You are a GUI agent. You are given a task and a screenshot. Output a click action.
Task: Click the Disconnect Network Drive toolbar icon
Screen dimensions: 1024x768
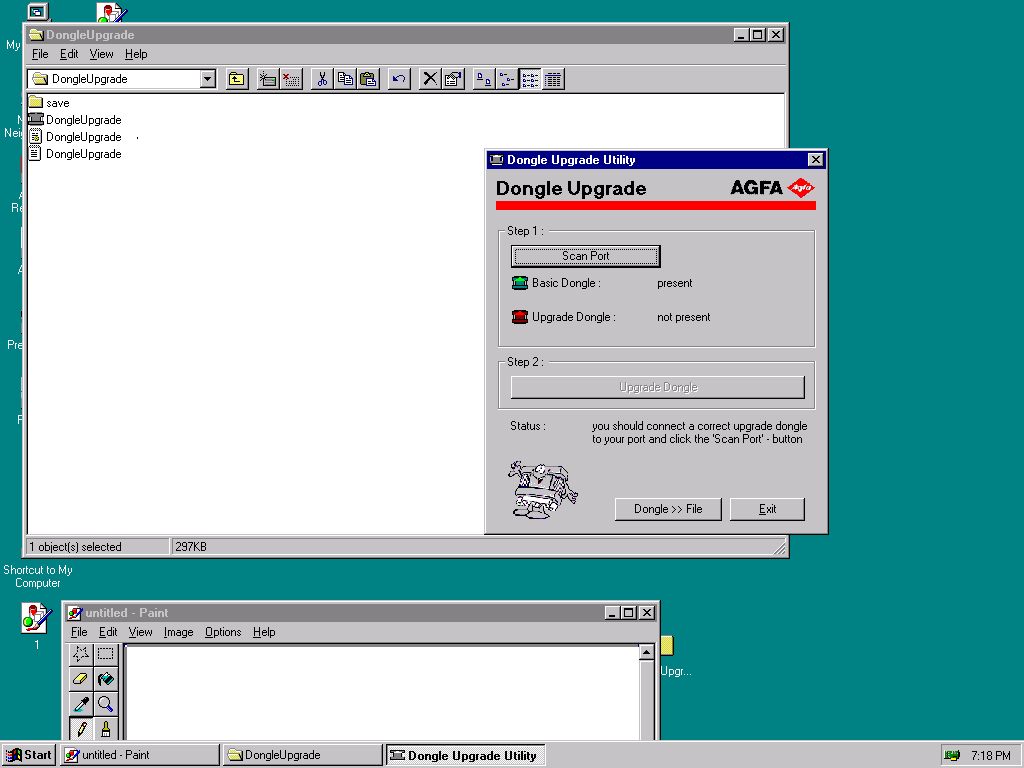click(291, 79)
